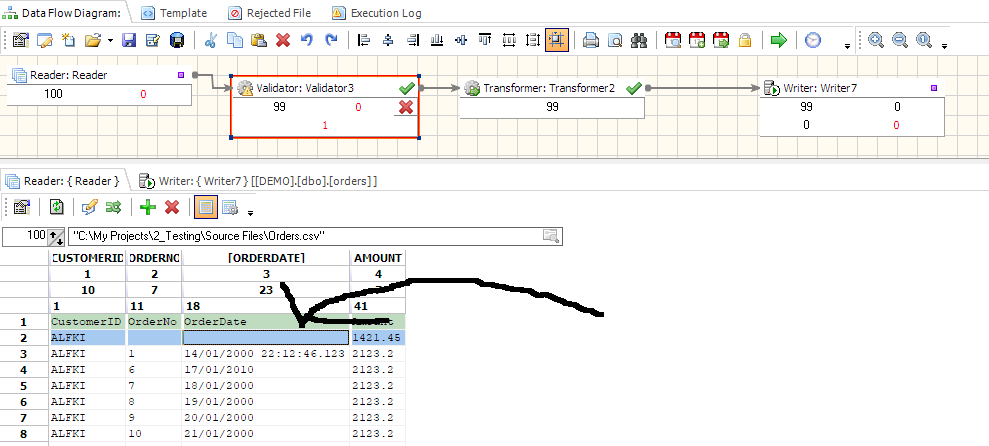Add a field with the green plus
This screenshot has width=989, height=446.
(148, 207)
